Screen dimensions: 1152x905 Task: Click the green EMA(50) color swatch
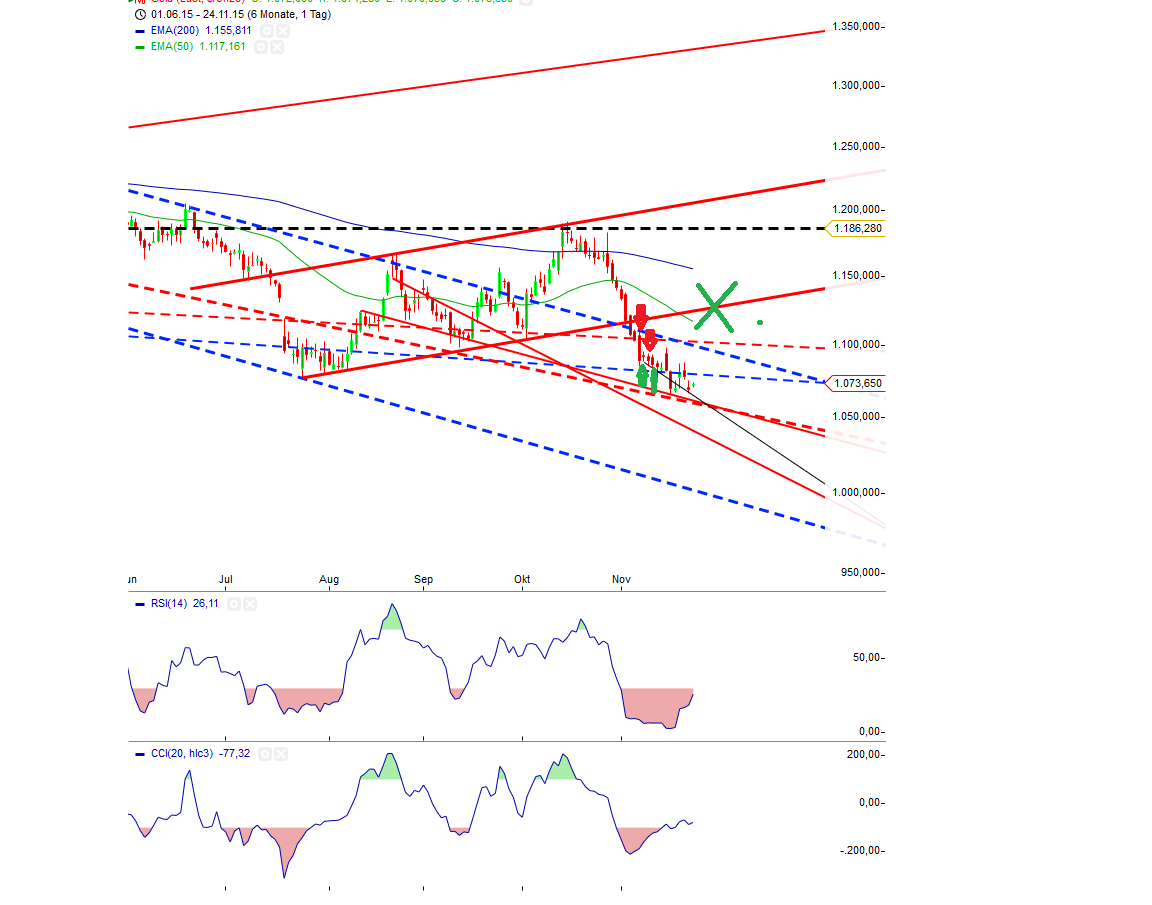coord(140,46)
